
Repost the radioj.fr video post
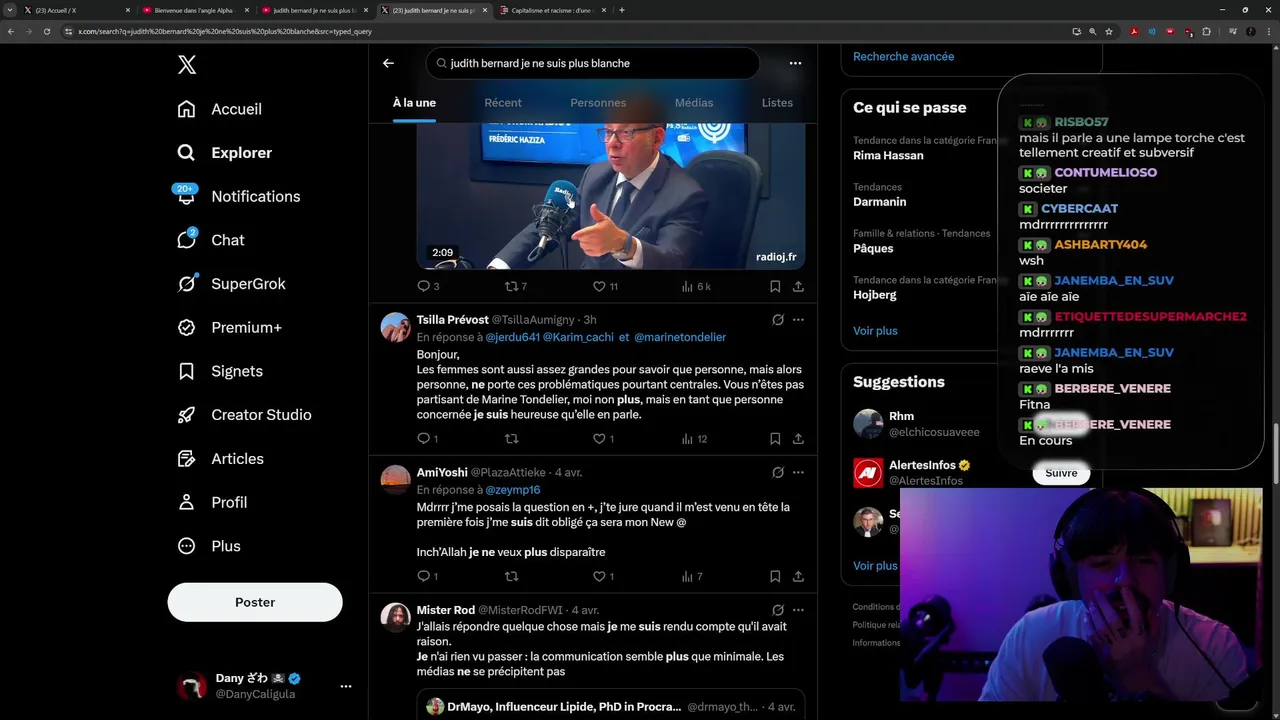[x=516, y=286]
